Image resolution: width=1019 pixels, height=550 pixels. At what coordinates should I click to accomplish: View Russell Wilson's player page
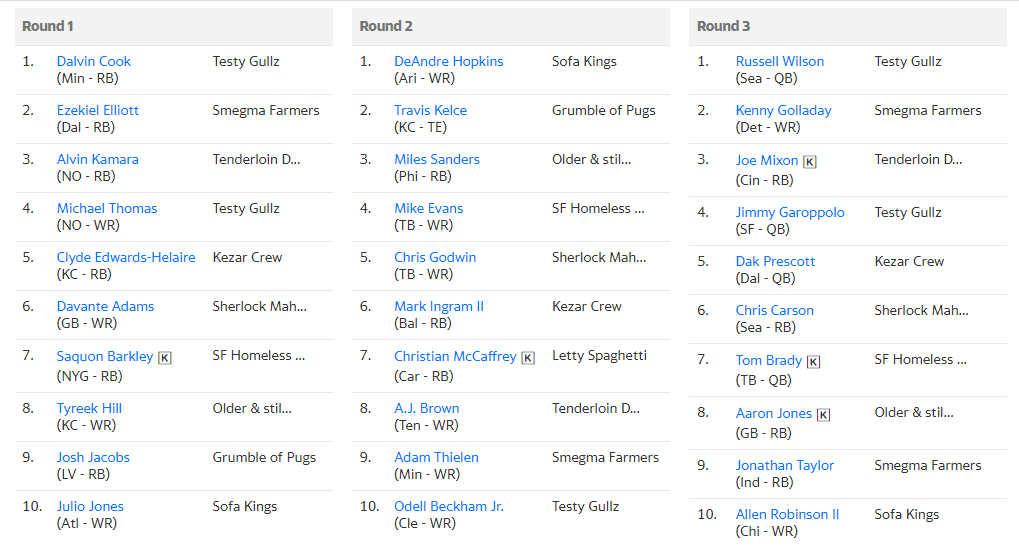click(x=780, y=61)
